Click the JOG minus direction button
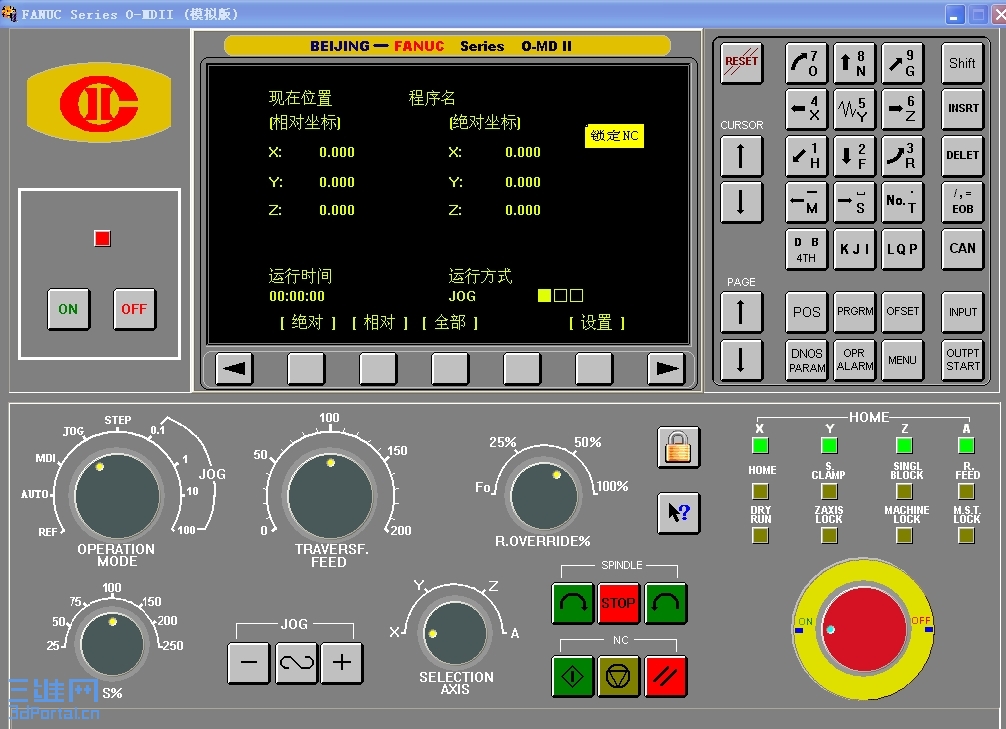The height and width of the screenshot is (729, 1006). pos(248,663)
